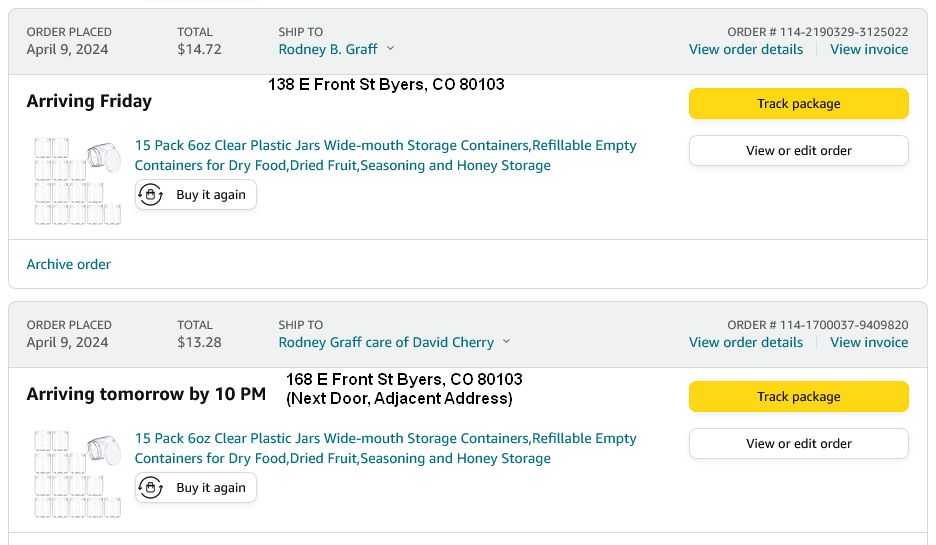Open Rodney Graff care of David Cherry name

pyautogui.click(x=386, y=342)
